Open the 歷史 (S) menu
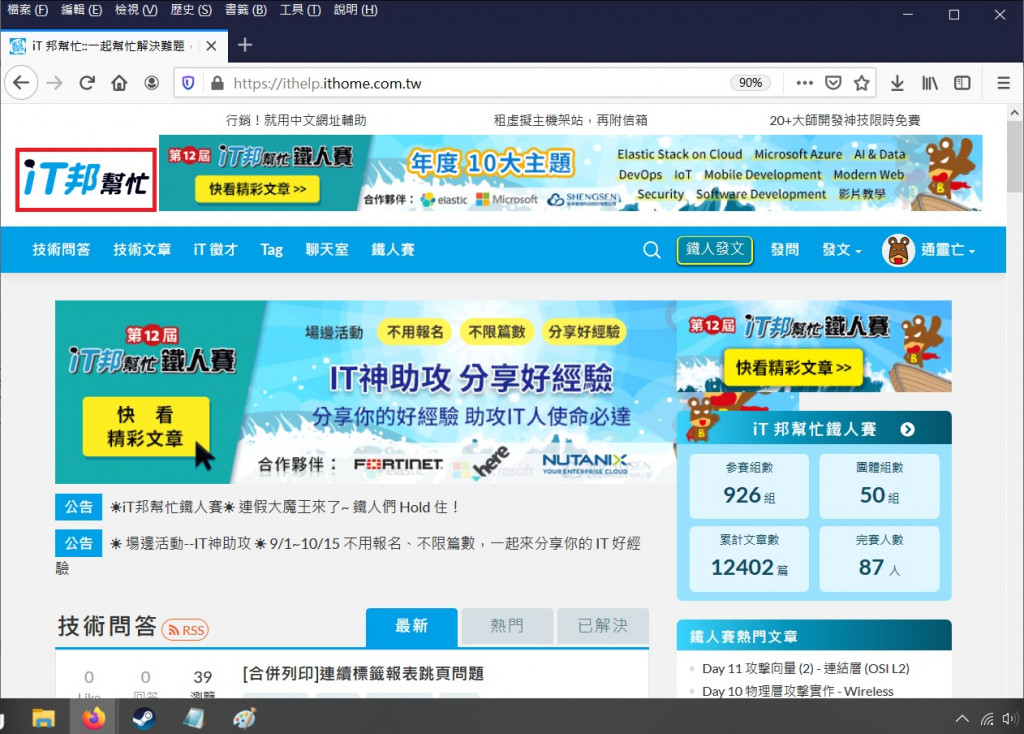1024x734 pixels. pyautogui.click(x=191, y=10)
